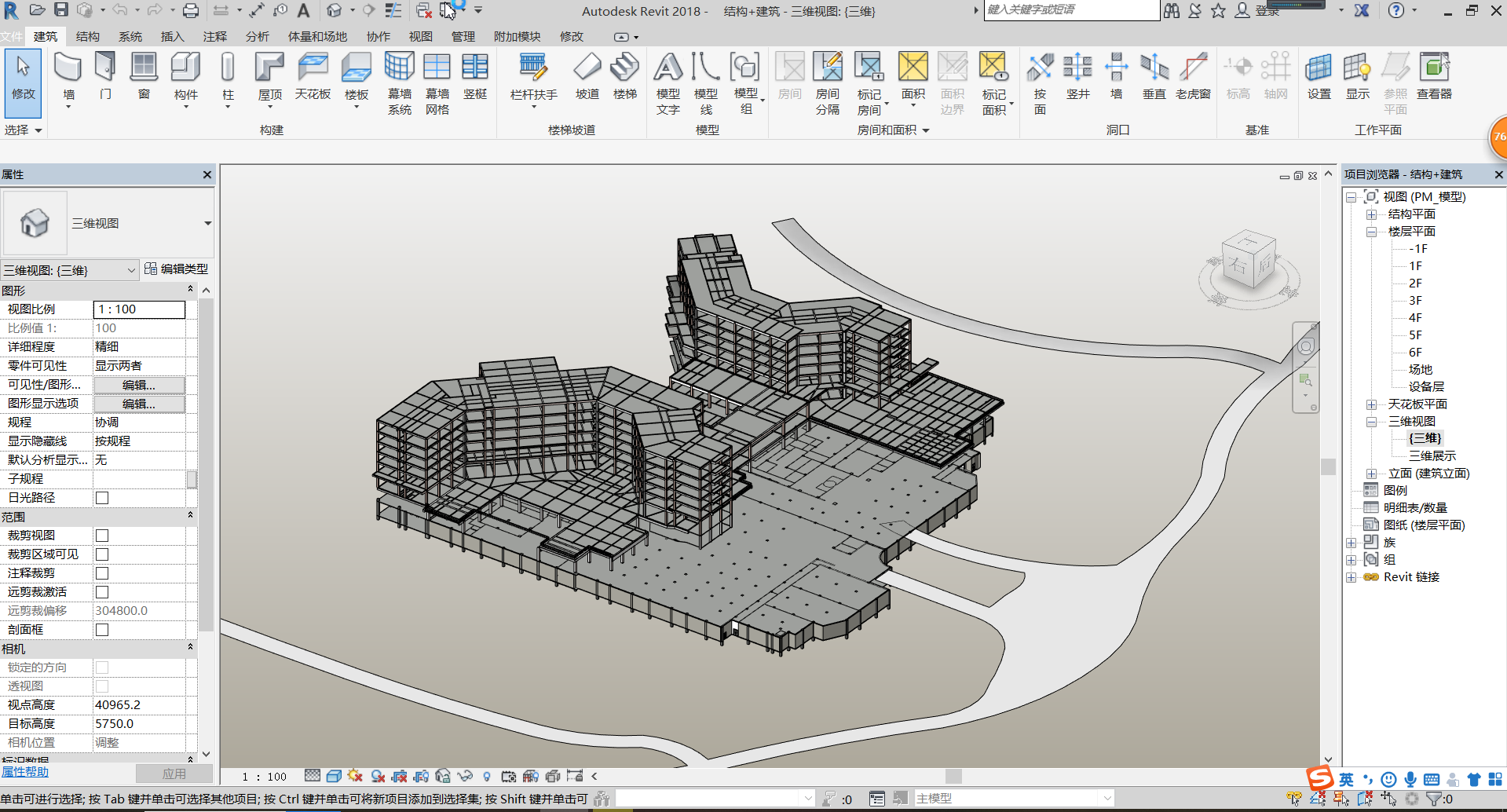Open the 属性帮助 link
The image size is (1507, 812).
[25, 772]
